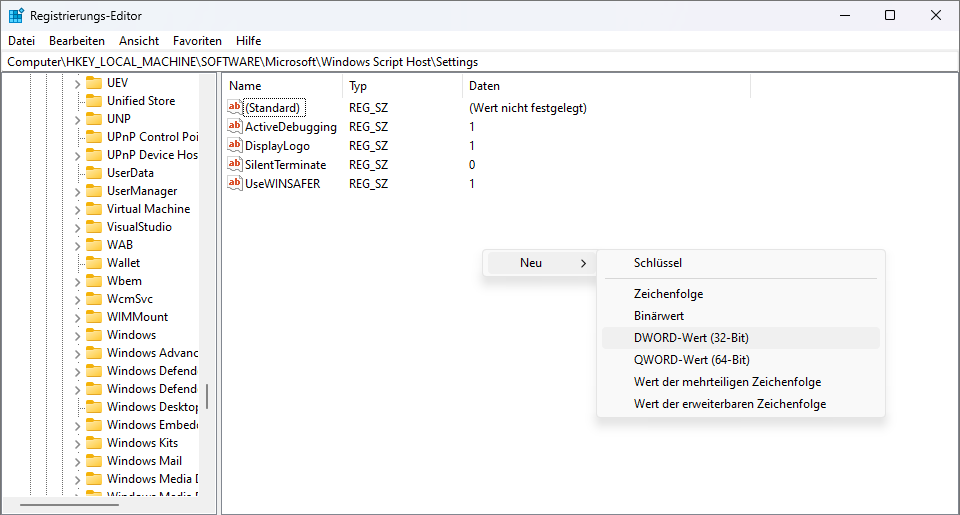Expand the UEV registry key
960x515 pixels.
point(78,83)
